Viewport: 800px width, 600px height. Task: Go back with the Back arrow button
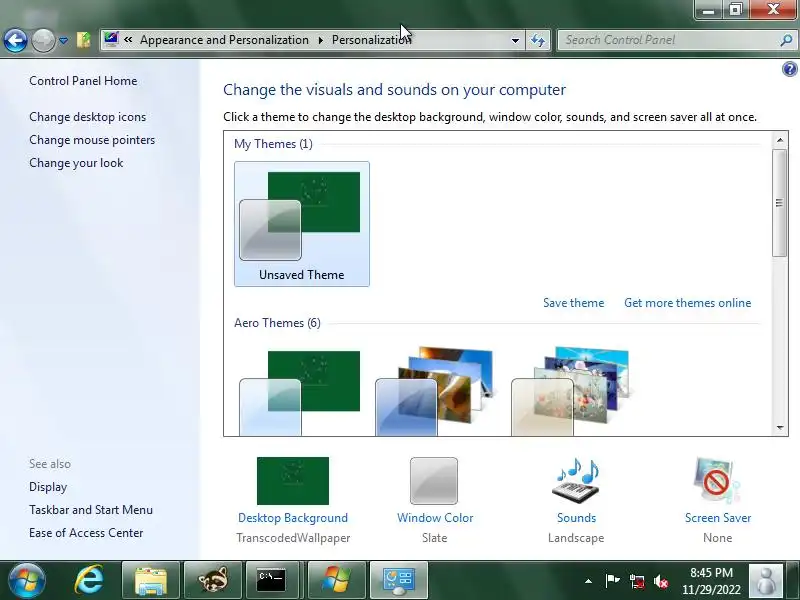pyautogui.click(x=15, y=40)
